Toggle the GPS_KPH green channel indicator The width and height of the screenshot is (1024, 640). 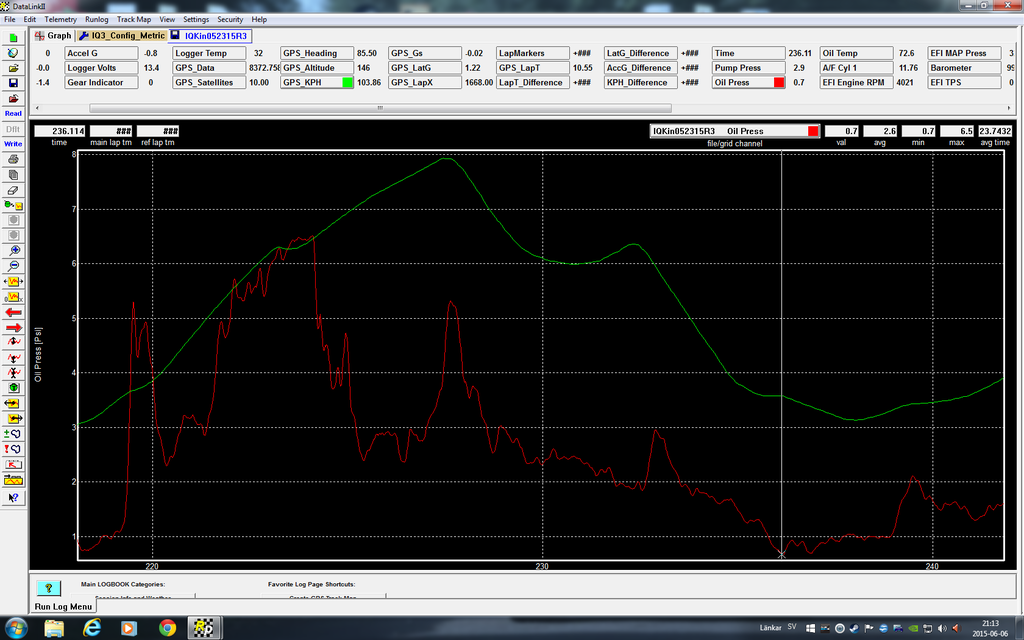(x=348, y=82)
